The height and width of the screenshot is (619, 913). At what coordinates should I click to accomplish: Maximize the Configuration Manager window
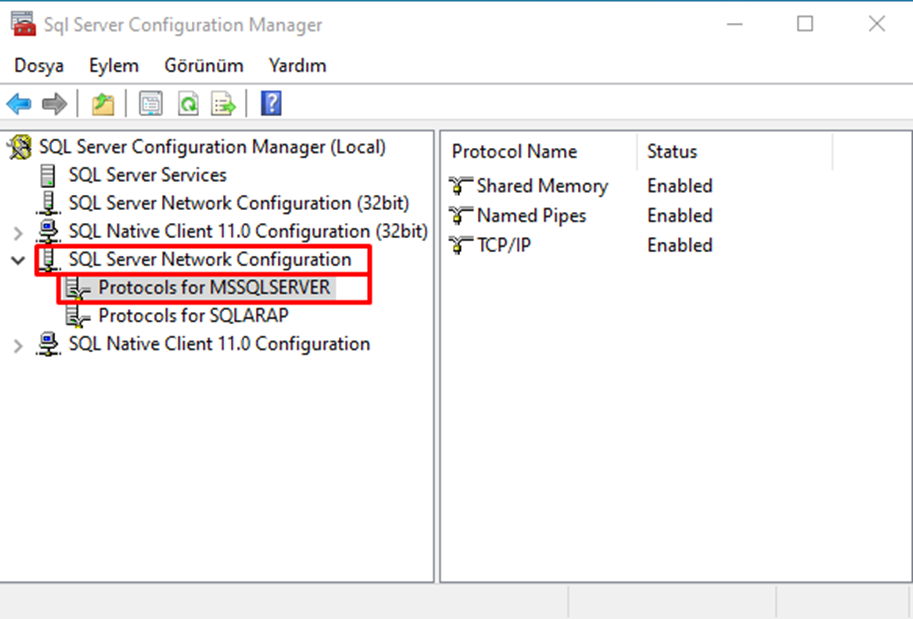pos(805,24)
